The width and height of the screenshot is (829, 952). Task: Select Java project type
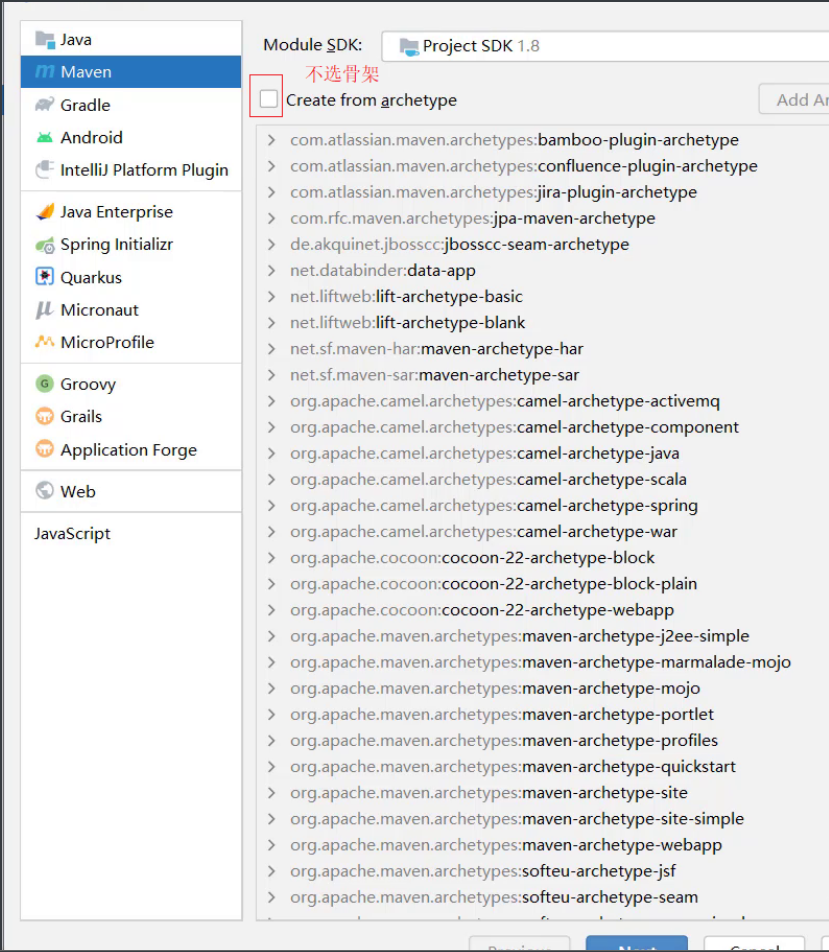(x=131, y=40)
